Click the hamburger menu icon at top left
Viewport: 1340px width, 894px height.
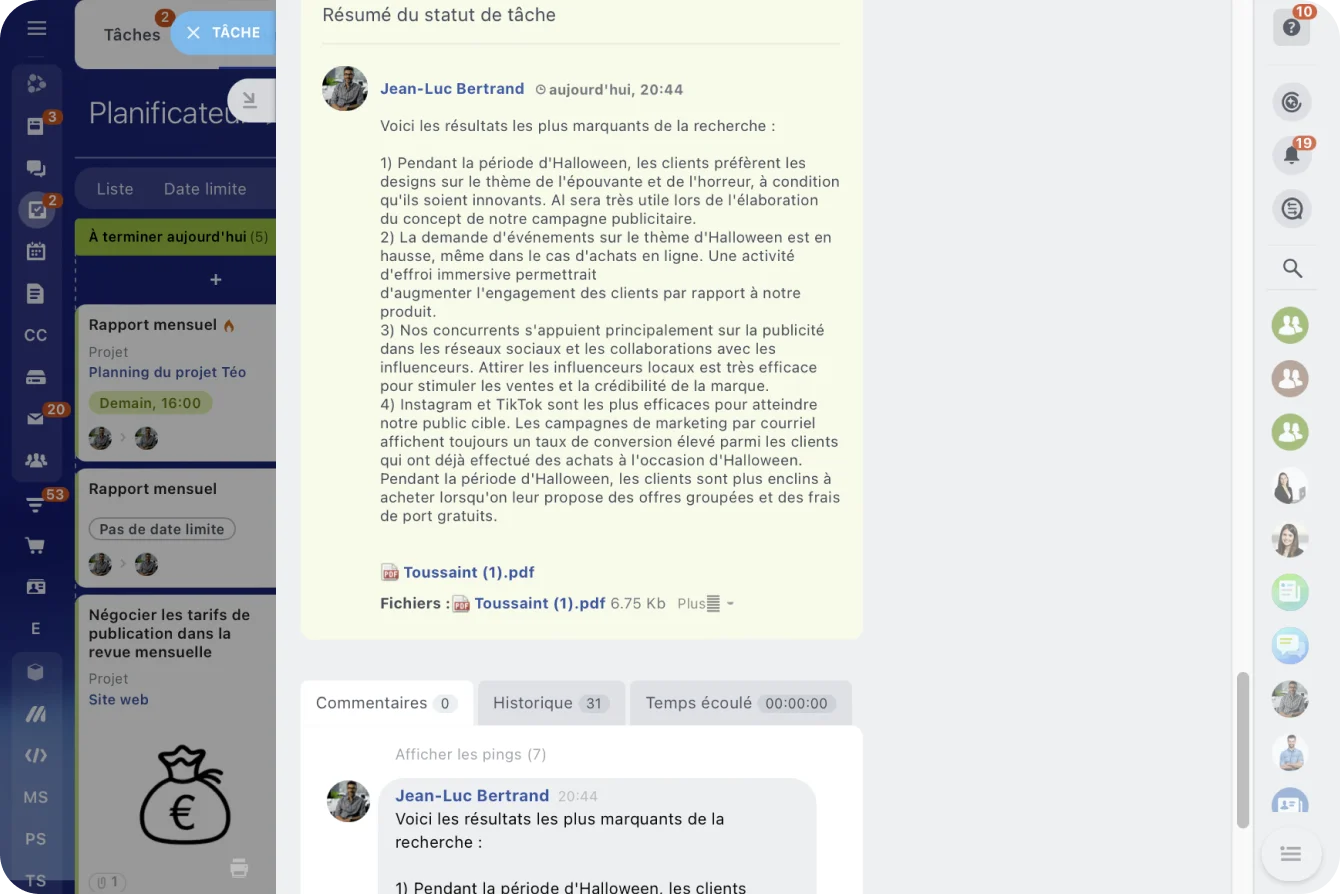click(37, 28)
